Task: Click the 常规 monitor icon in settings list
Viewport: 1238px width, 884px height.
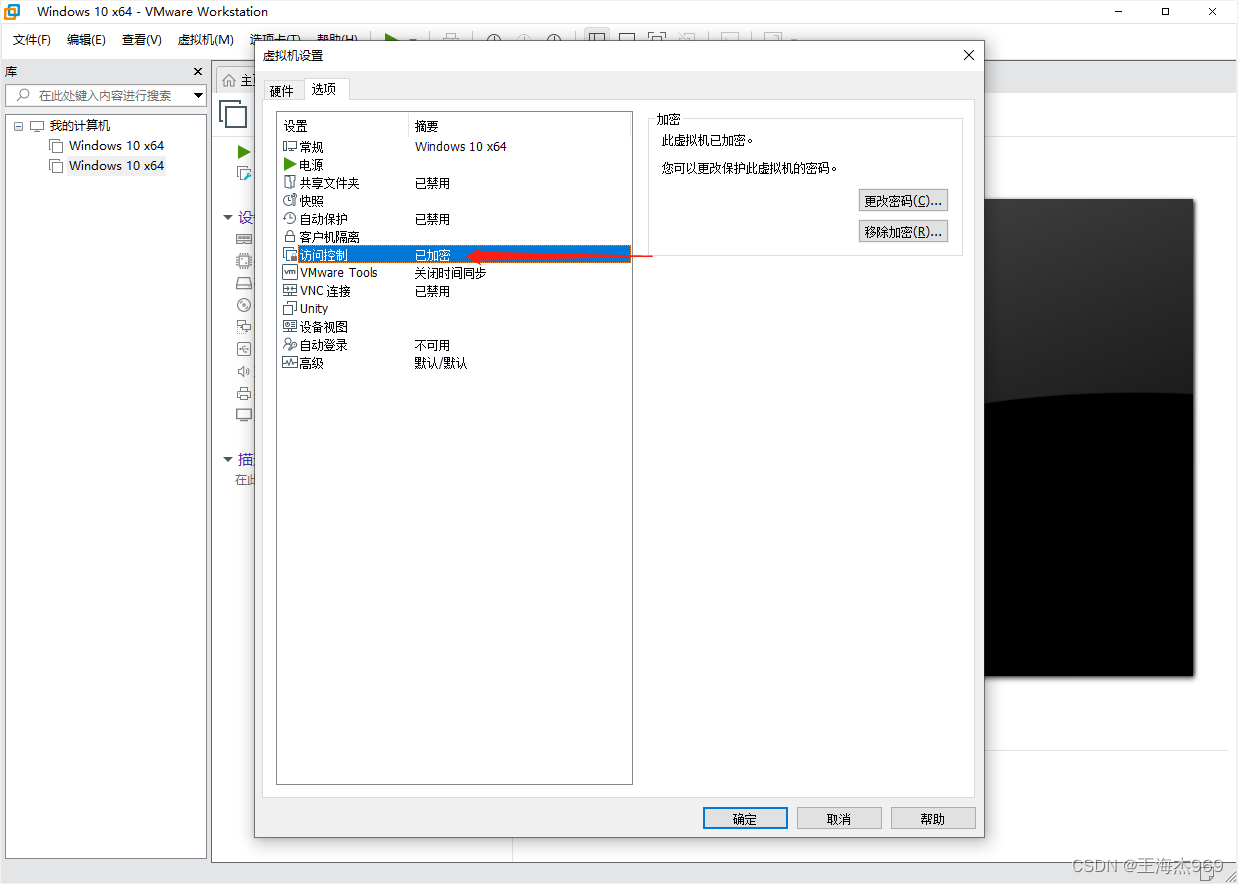Action: click(290, 146)
